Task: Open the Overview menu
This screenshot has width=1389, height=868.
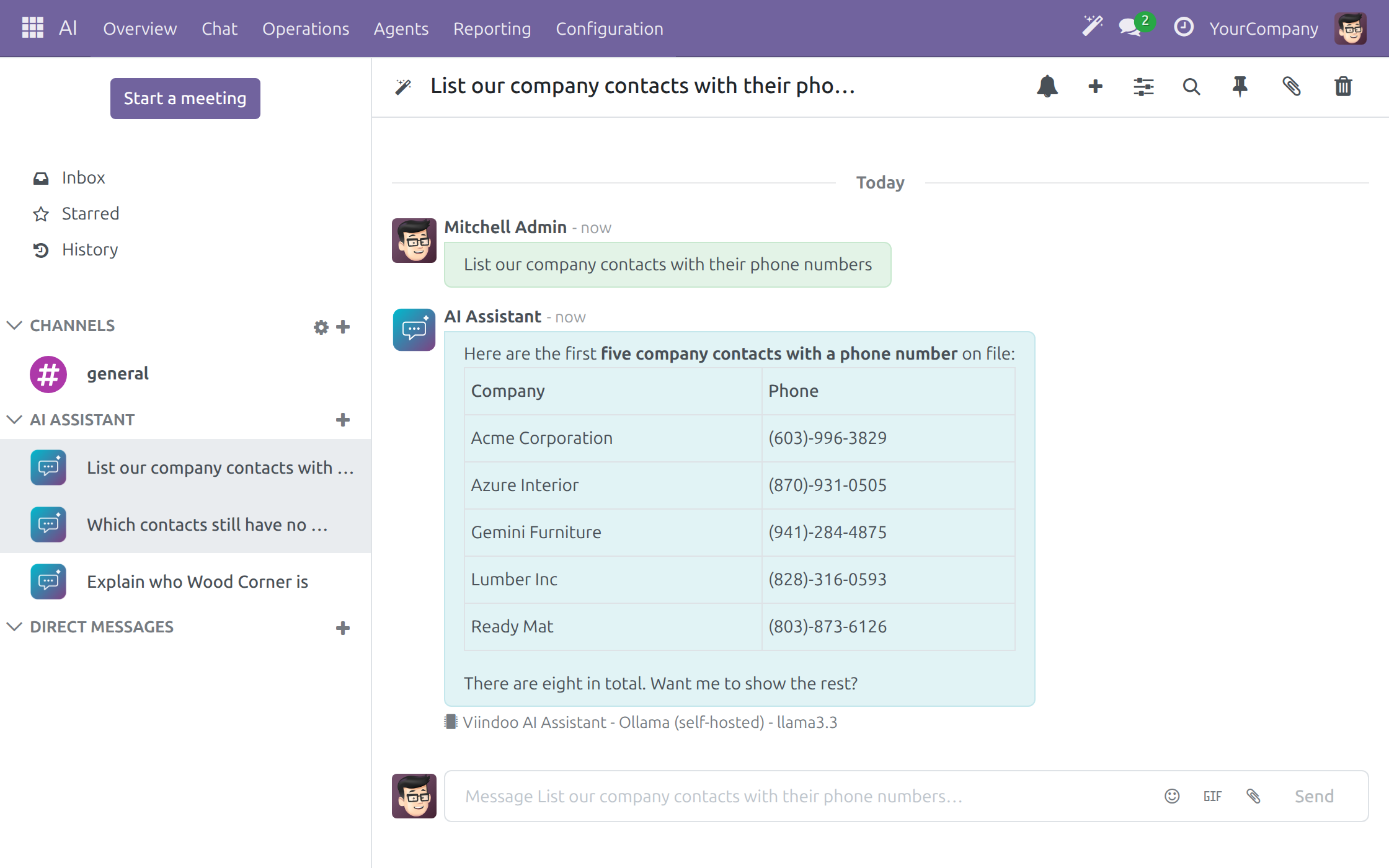Action: (140, 29)
